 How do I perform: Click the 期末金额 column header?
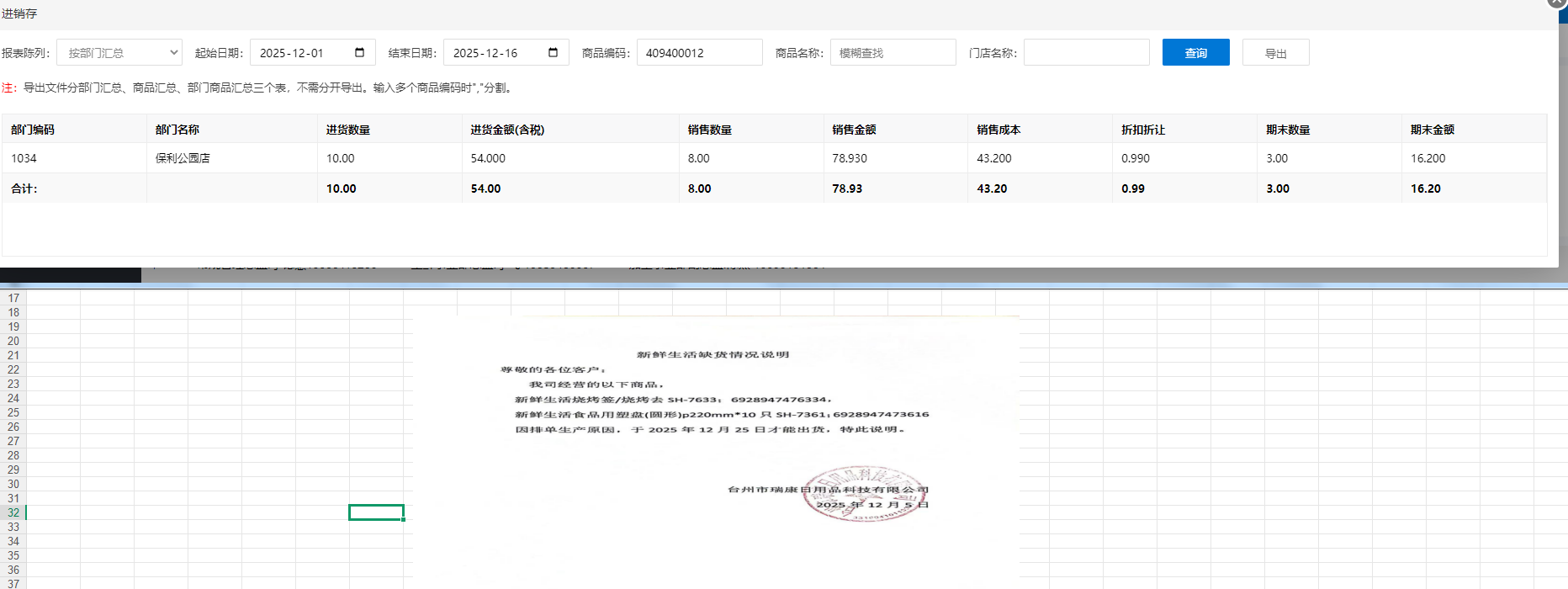tap(1433, 130)
